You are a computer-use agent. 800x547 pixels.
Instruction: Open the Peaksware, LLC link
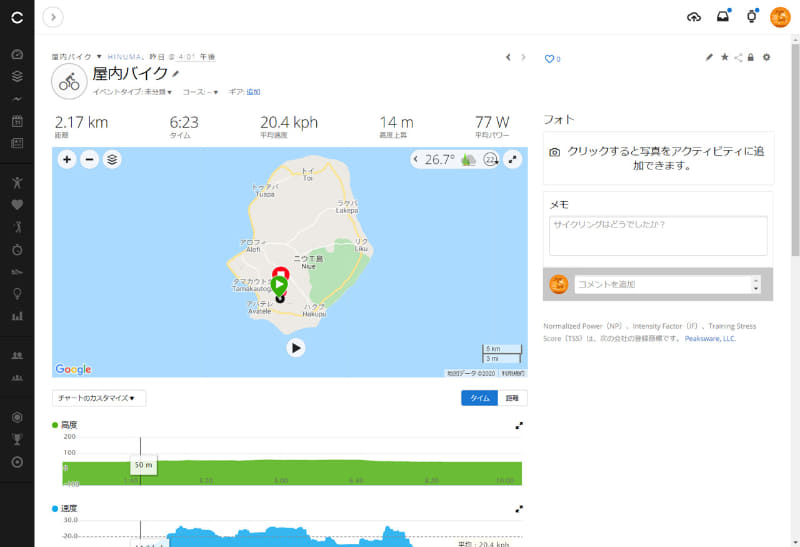(710, 339)
